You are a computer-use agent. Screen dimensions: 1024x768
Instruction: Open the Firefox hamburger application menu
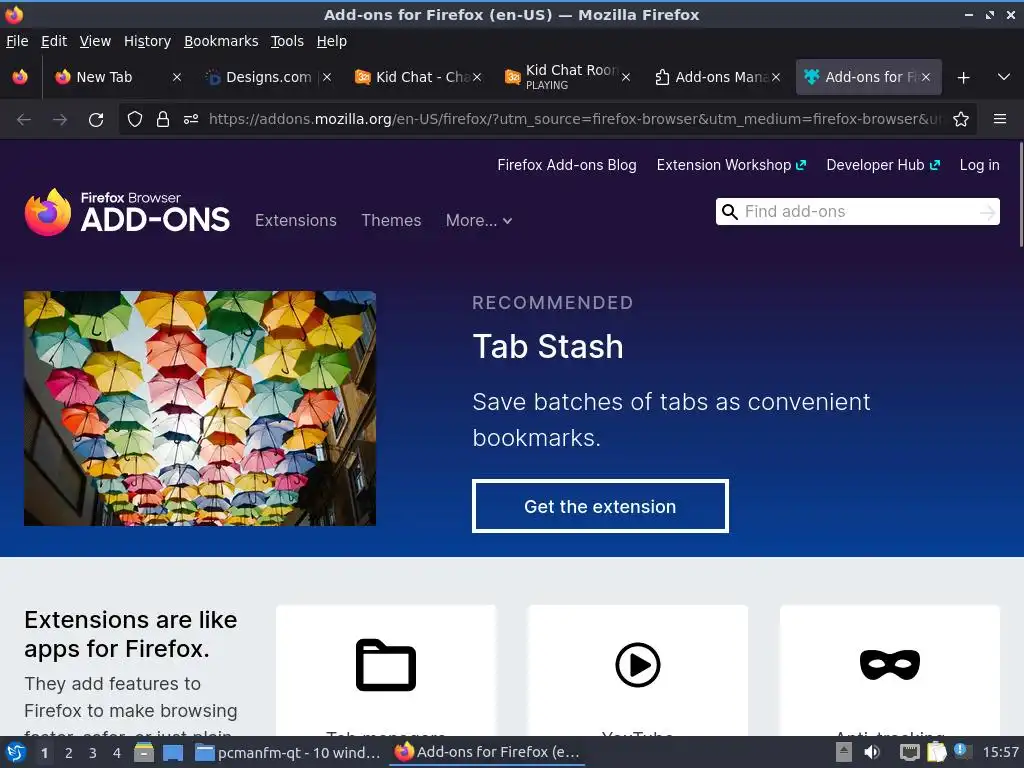pos(1000,119)
